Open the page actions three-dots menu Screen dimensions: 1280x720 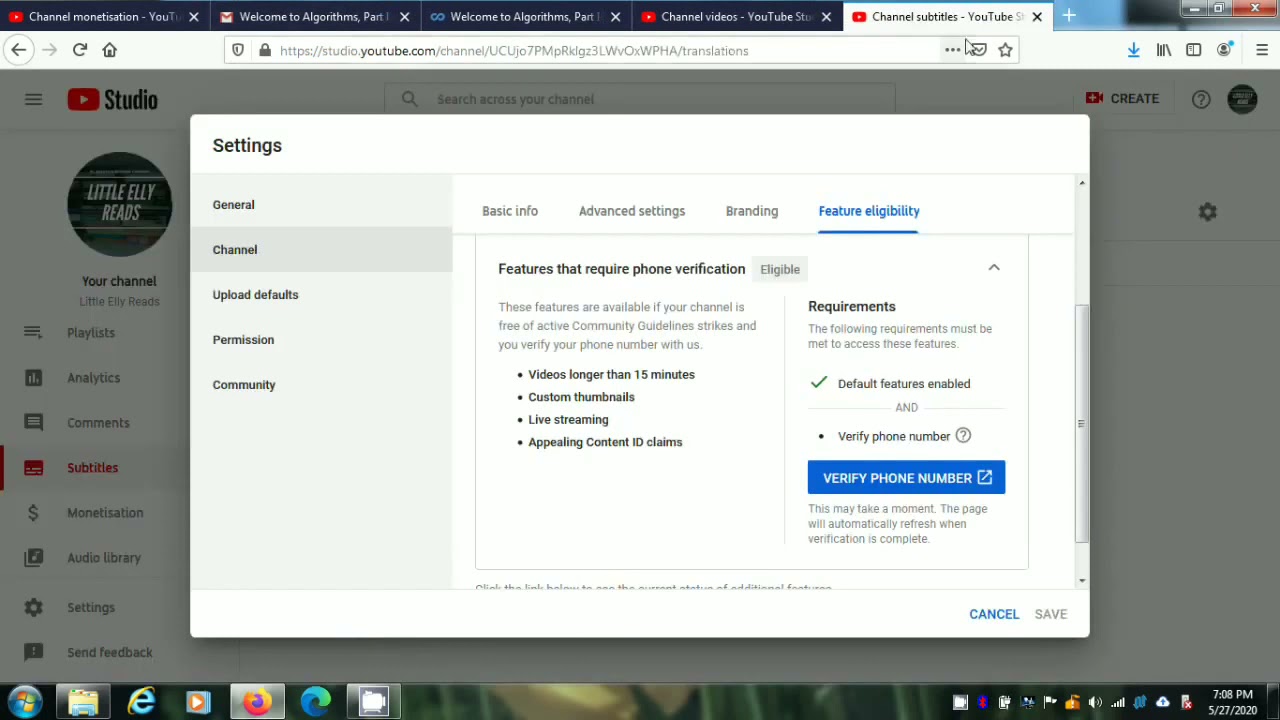point(952,50)
